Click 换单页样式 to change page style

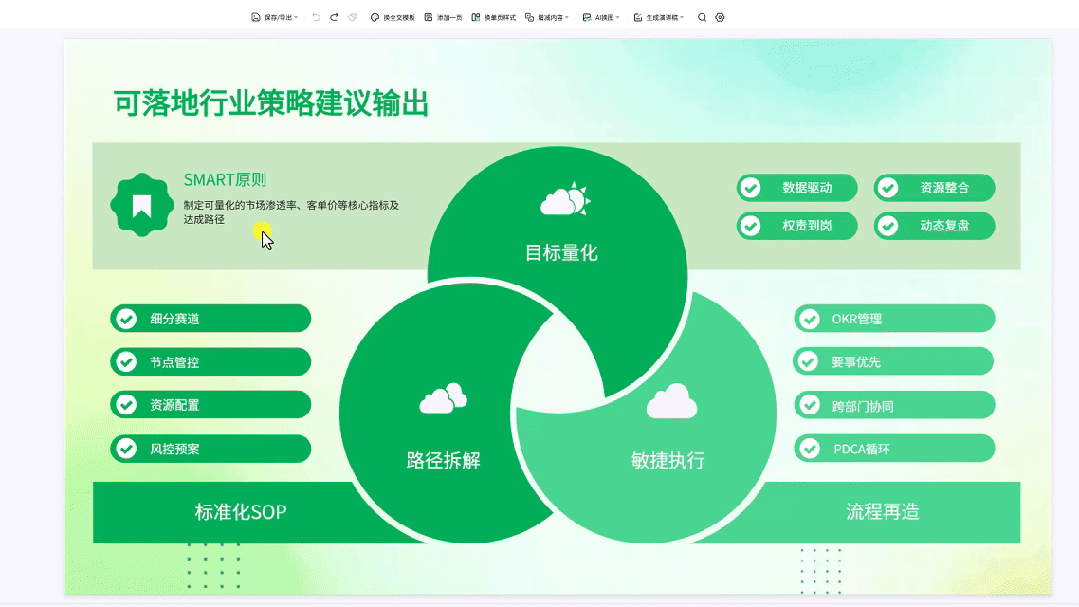pyautogui.click(x=493, y=17)
